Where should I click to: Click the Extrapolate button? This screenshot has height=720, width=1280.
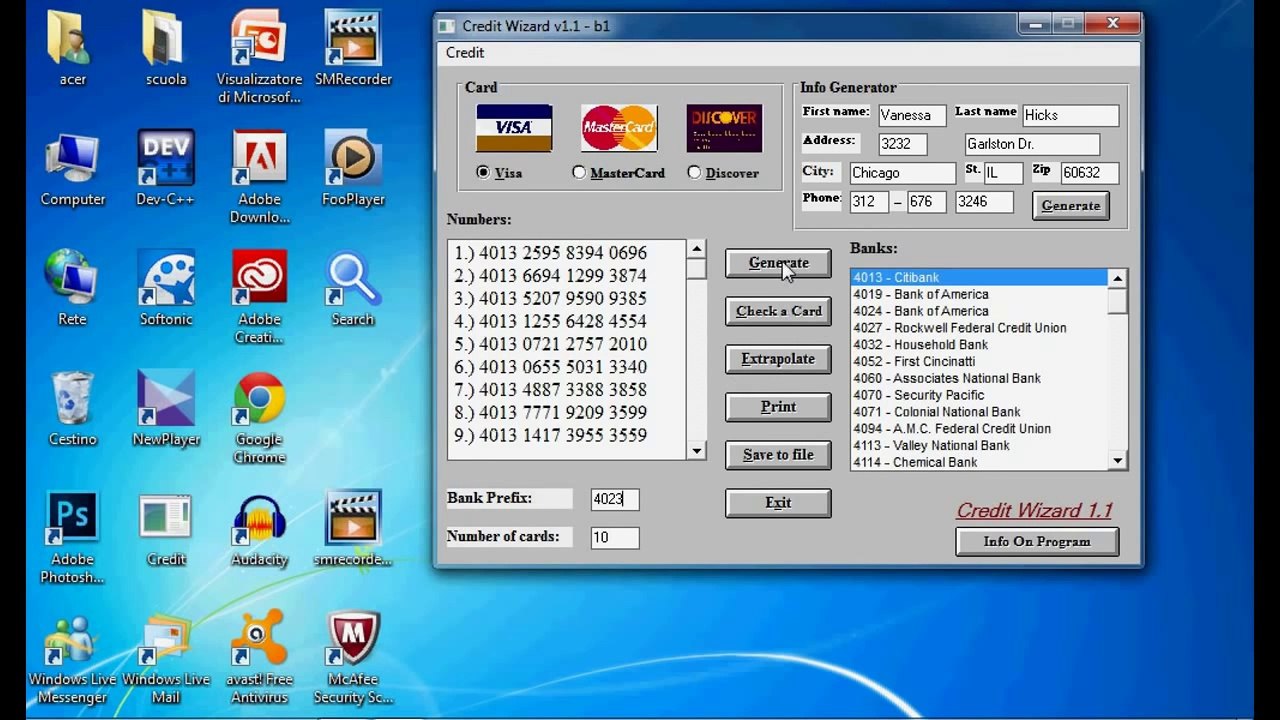pyautogui.click(x=778, y=359)
